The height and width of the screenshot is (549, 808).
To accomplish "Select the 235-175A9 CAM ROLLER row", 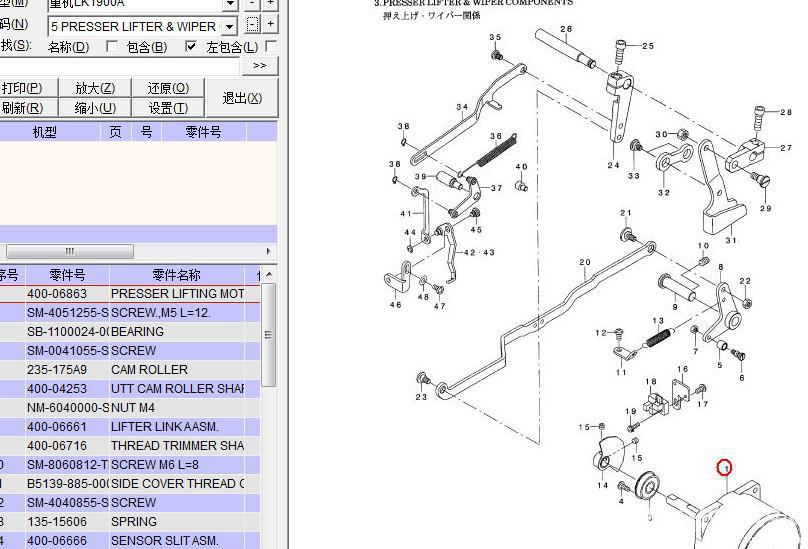I will 130,370.
